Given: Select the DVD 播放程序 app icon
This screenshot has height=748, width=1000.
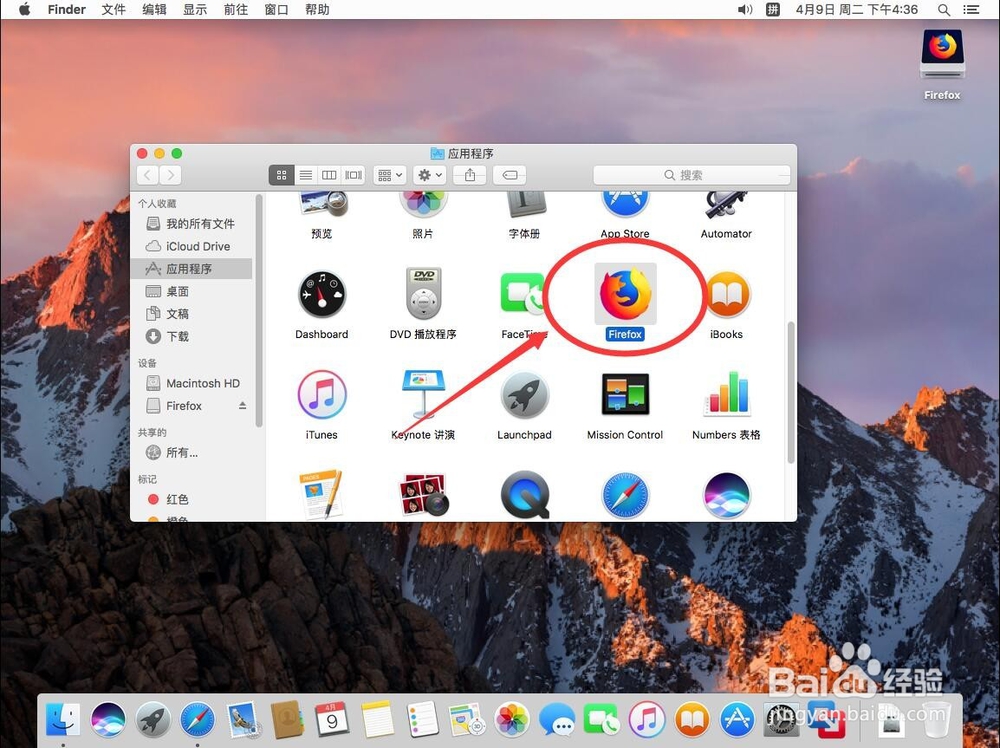Looking at the screenshot, I should pos(423,293).
